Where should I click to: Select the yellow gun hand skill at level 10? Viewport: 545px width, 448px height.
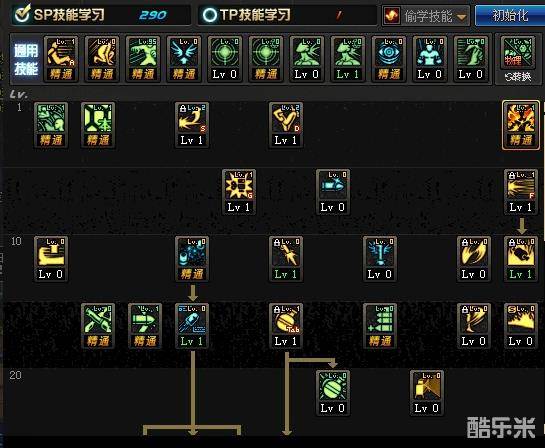point(51,259)
